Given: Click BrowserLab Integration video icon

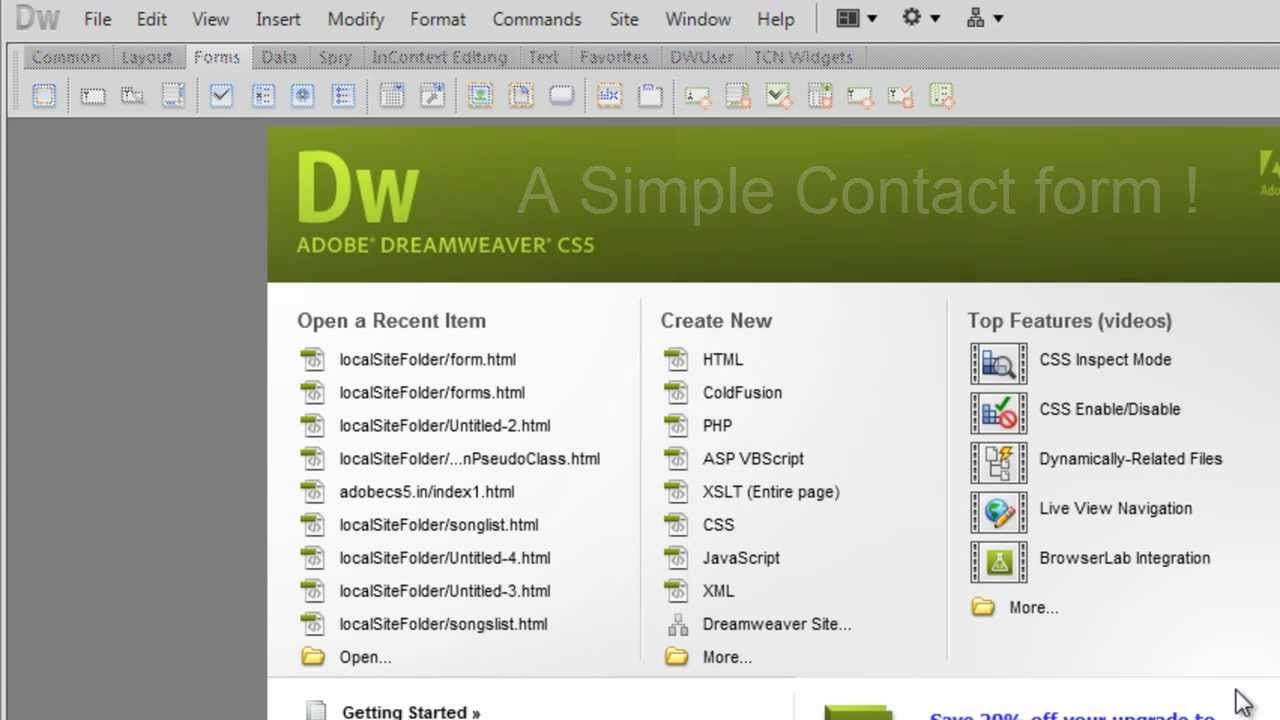Looking at the screenshot, I should click(998, 561).
